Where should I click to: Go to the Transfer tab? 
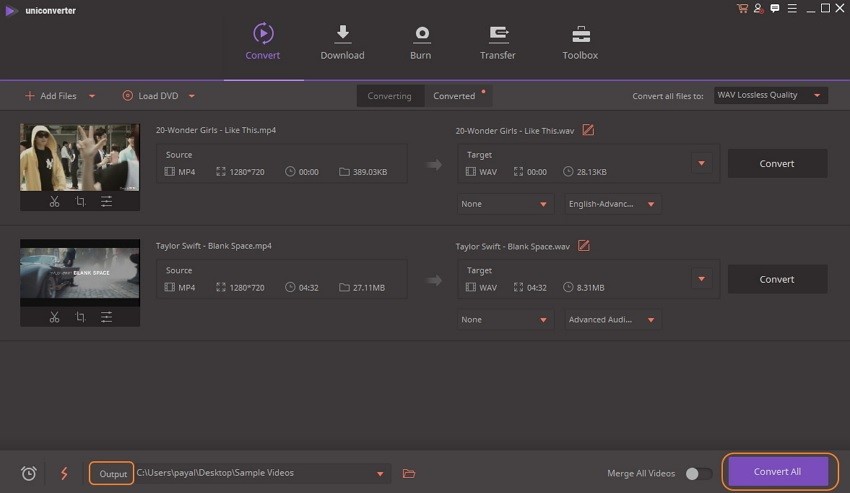click(498, 42)
